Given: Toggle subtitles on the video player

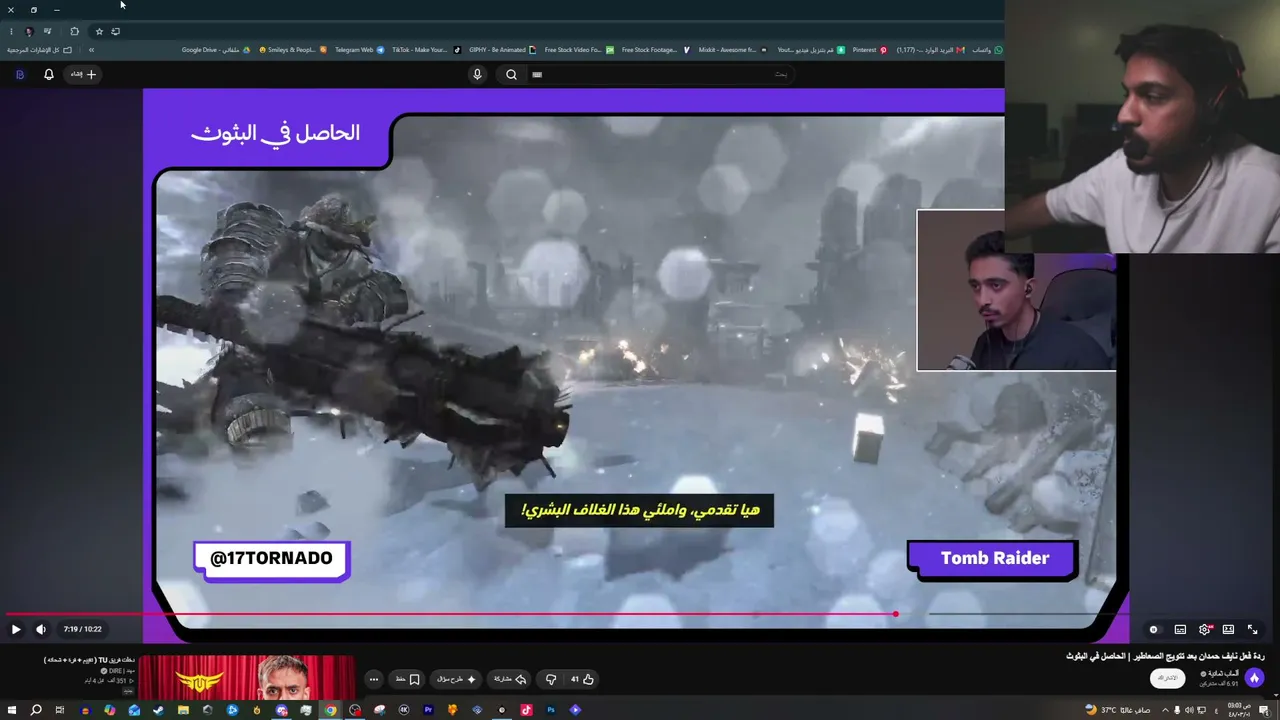Looking at the screenshot, I should (1180, 630).
